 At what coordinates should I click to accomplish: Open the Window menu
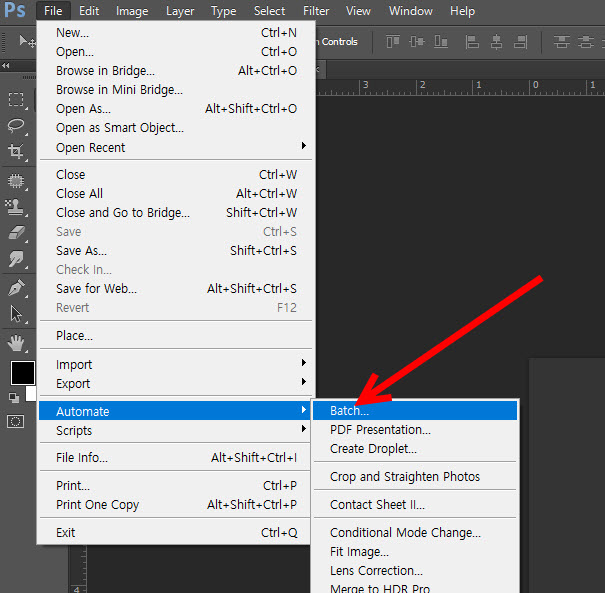coord(411,11)
